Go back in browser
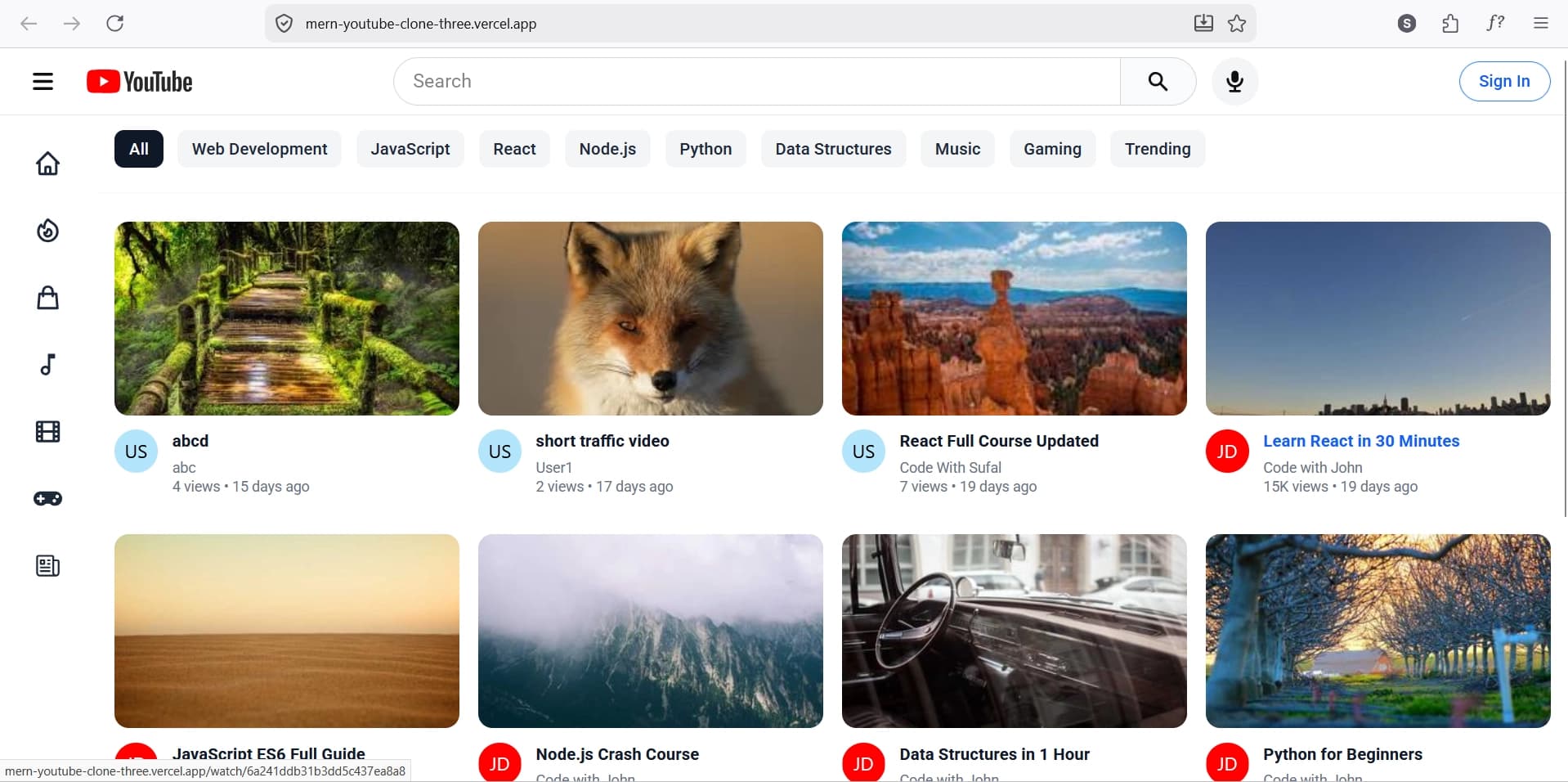The image size is (1568, 782). pos(29,24)
